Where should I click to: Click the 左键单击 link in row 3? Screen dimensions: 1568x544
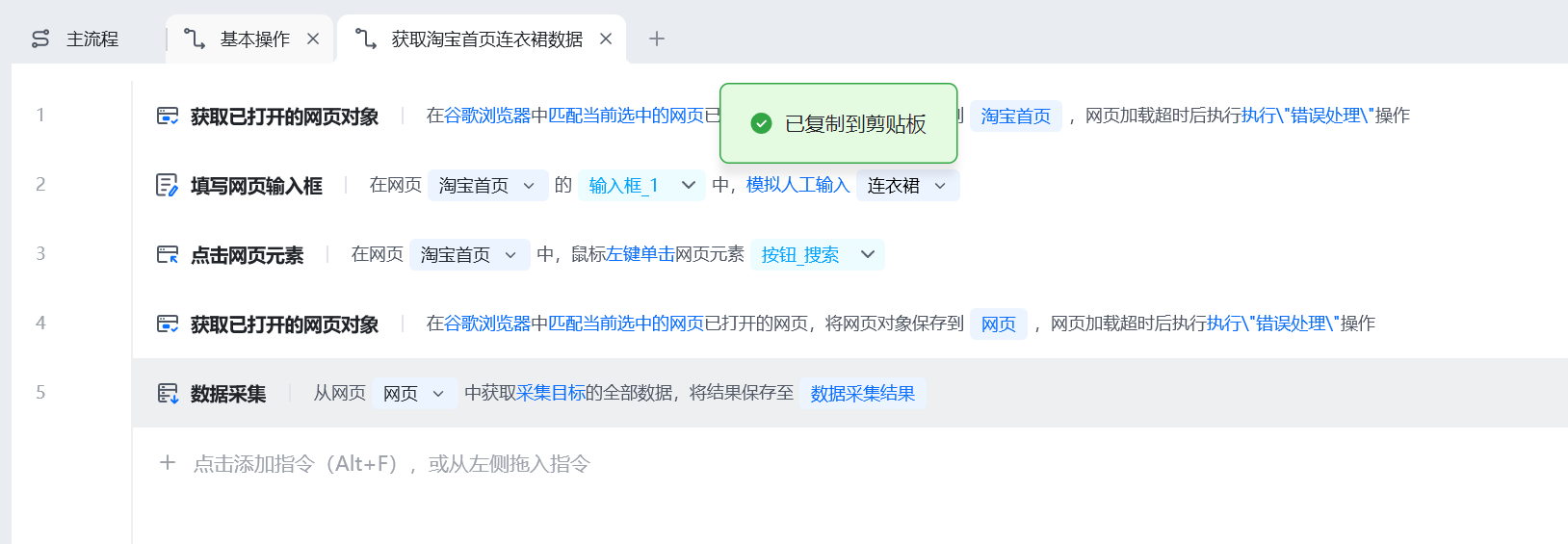pyautogui.click(x=640, y=254)
